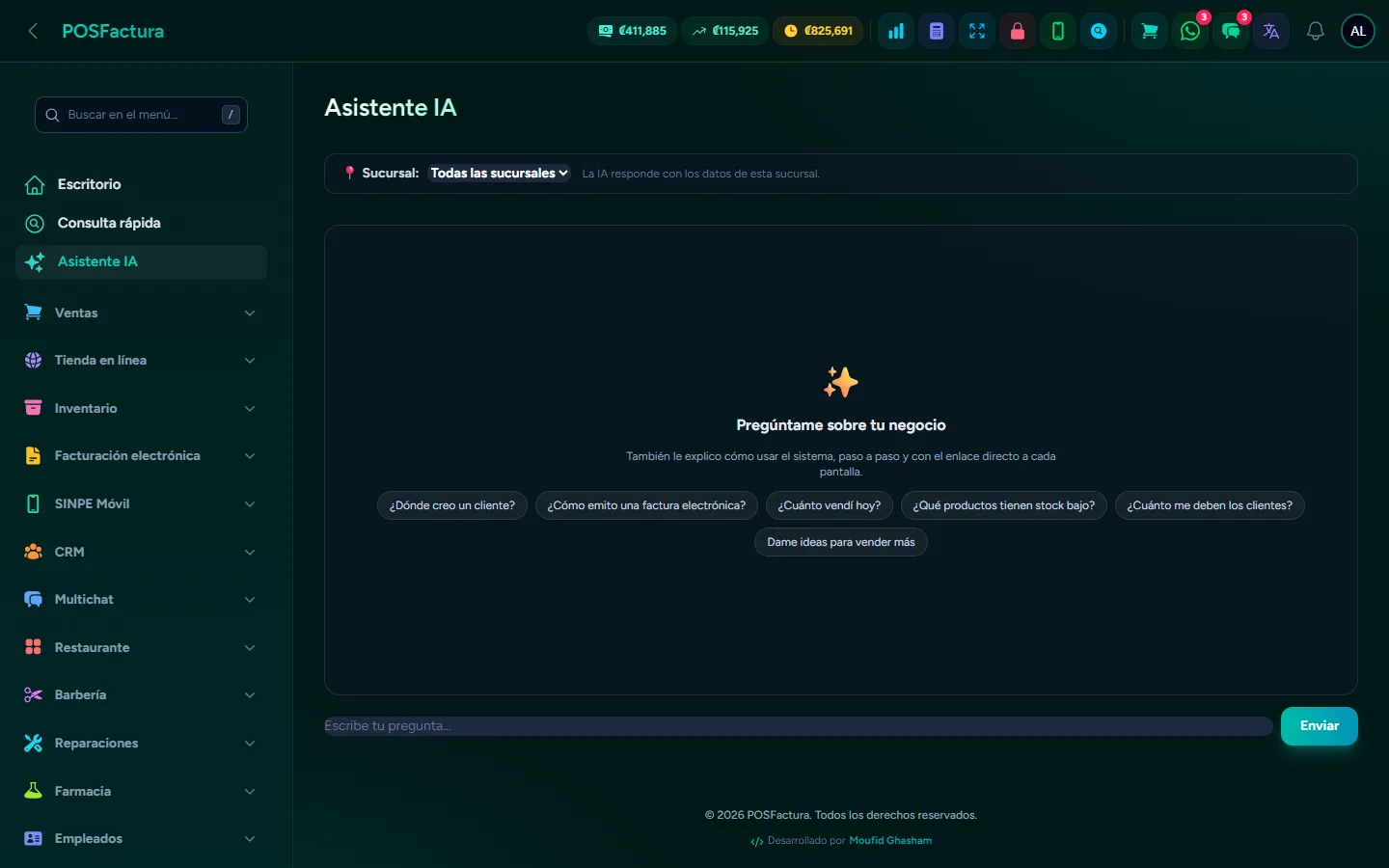Expand Facturación electrónica section
This screenshot has width=1389, height=868.
pyautogui.click(x=141, y=456)
